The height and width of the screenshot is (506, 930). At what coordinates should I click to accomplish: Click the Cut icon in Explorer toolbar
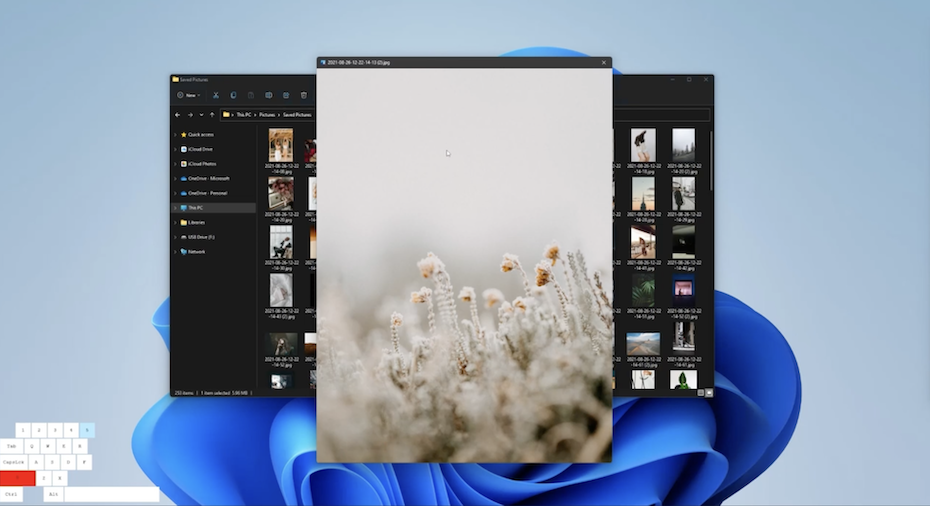(x=216, y=95)
